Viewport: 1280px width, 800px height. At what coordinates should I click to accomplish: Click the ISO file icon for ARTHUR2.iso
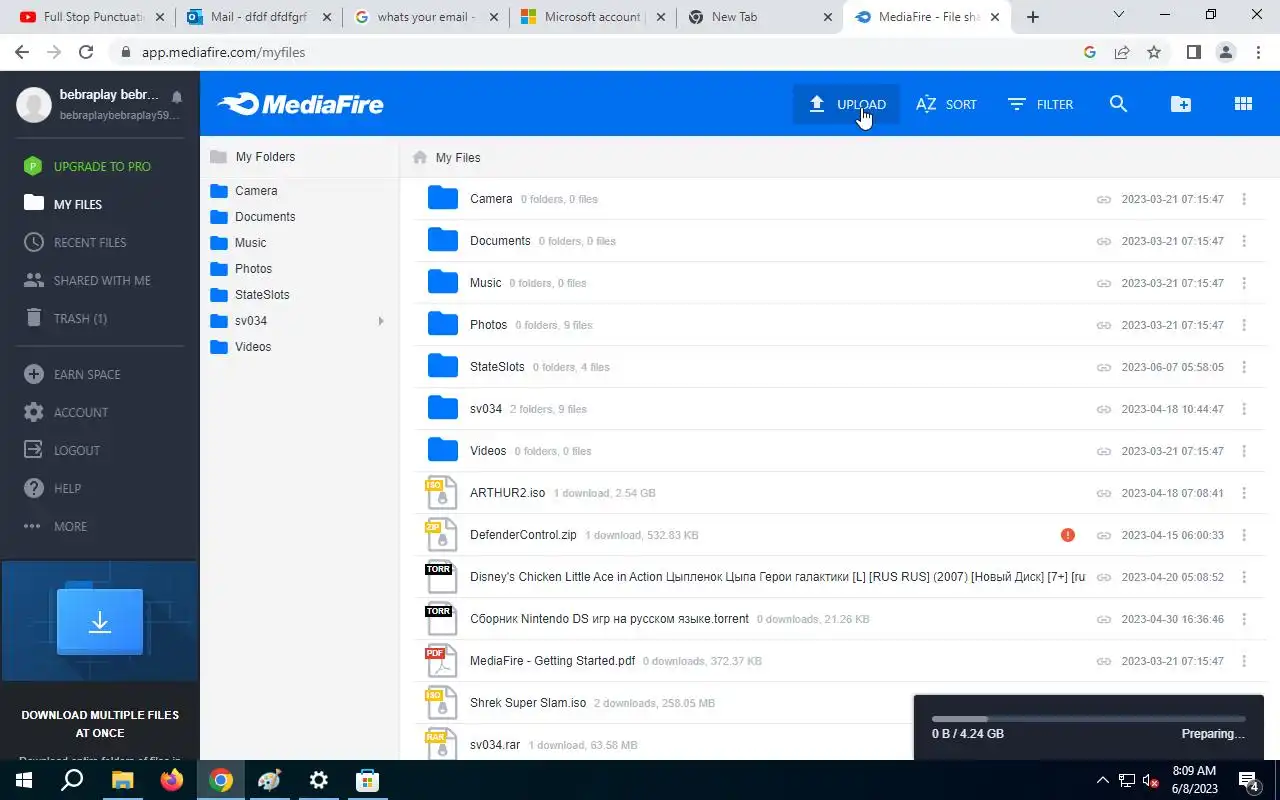click(x=441, y=493)
